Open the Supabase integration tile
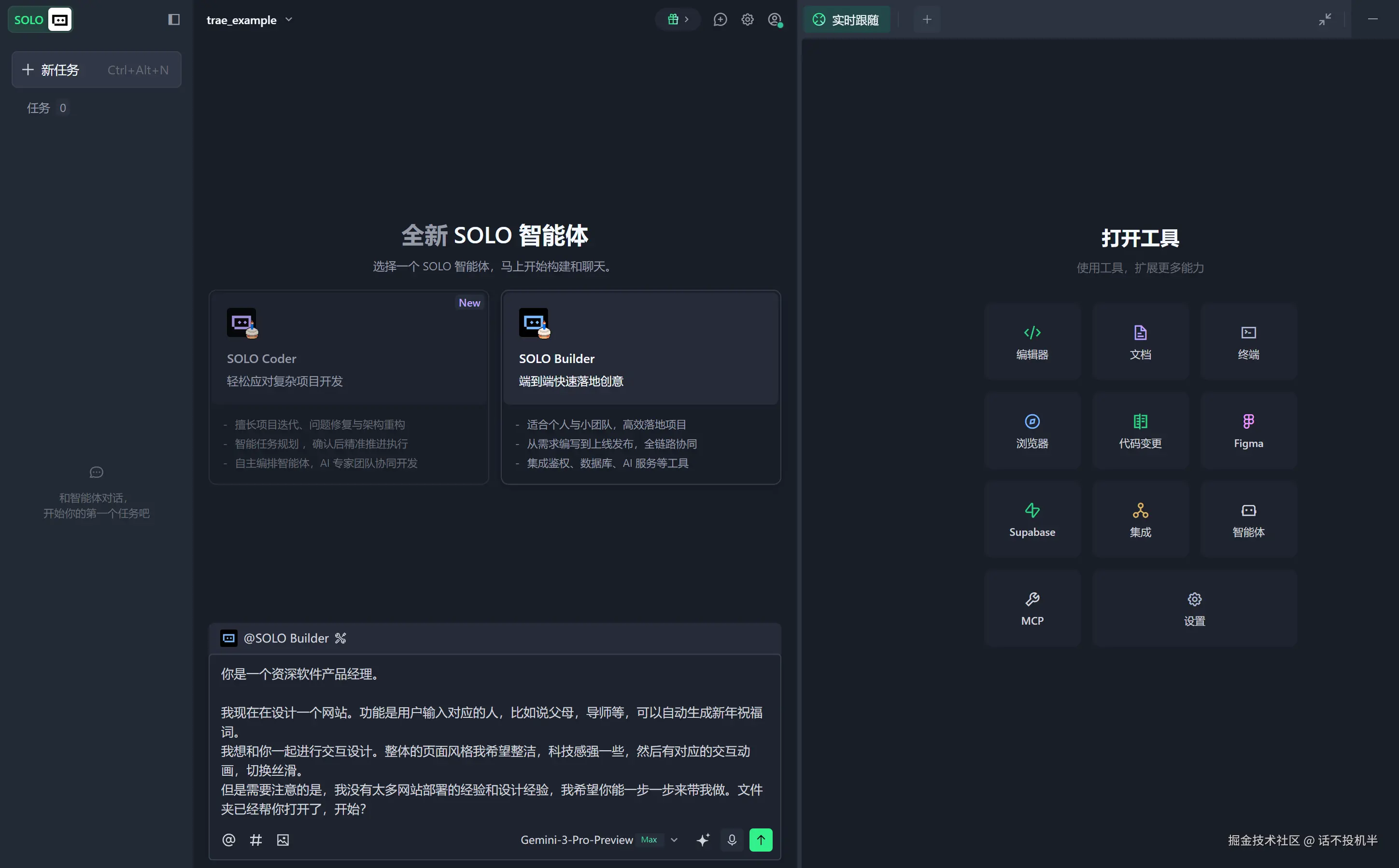This screenshot has width=1399, height=868. pos(1032,519)
